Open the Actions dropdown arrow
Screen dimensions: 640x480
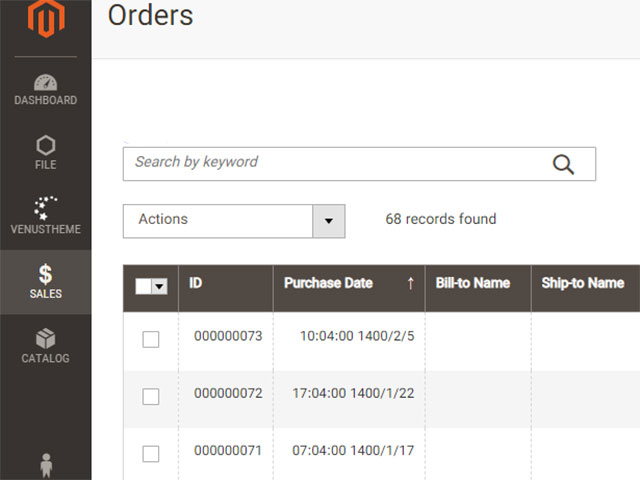[329, 221]
